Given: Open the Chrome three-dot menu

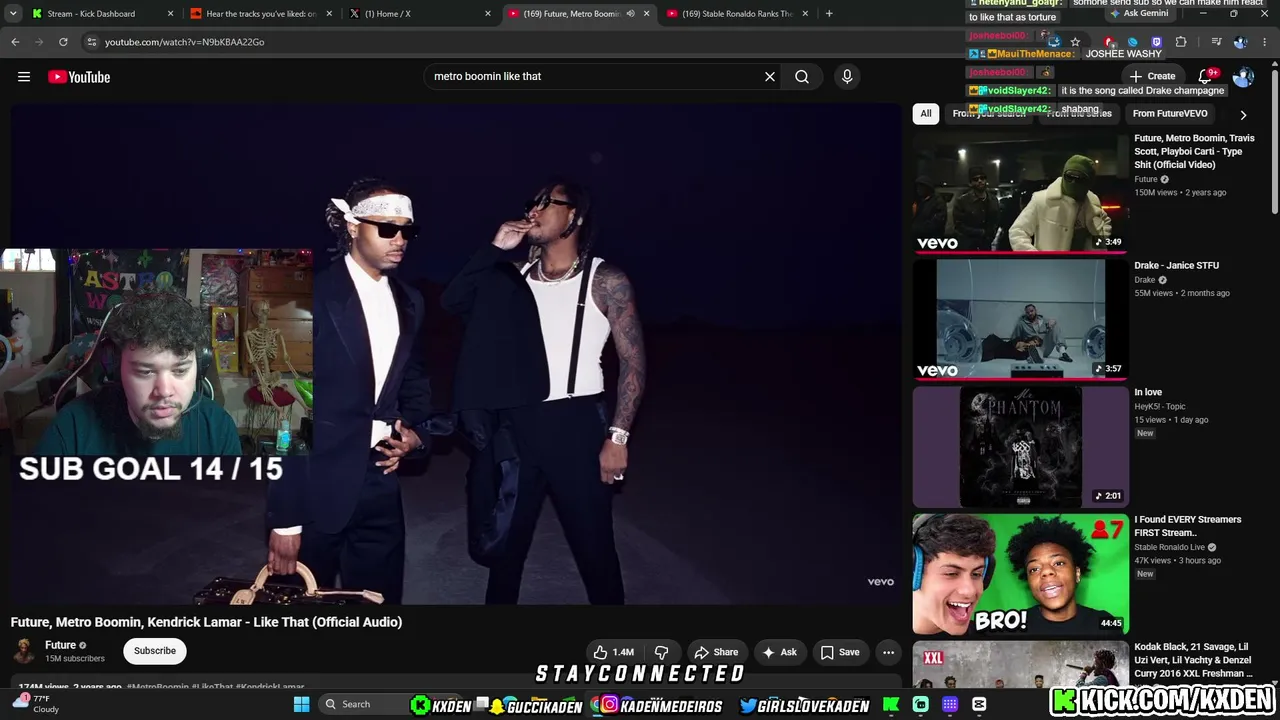Looking at the screenshot, I should [x=1265, y=42].
